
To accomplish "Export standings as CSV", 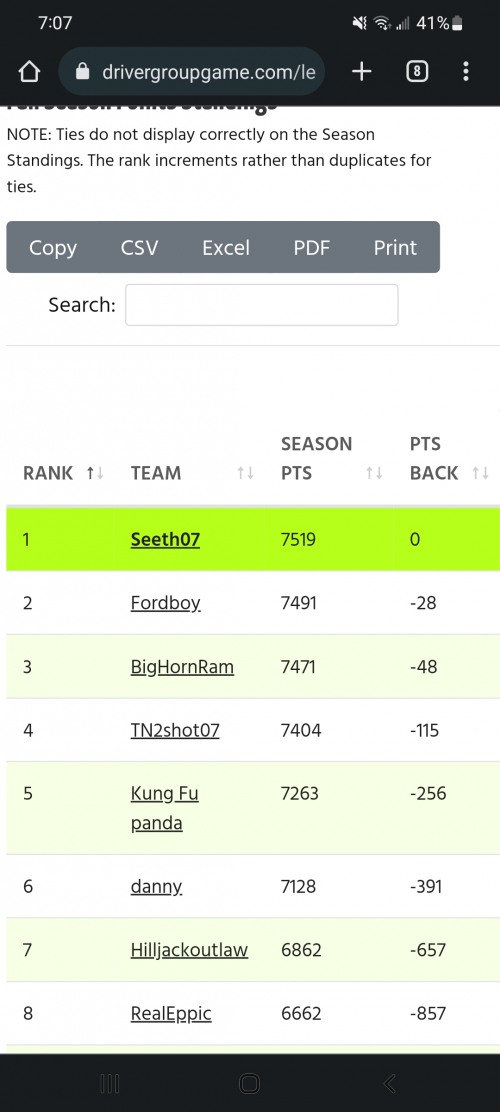I will click(139, 248).
